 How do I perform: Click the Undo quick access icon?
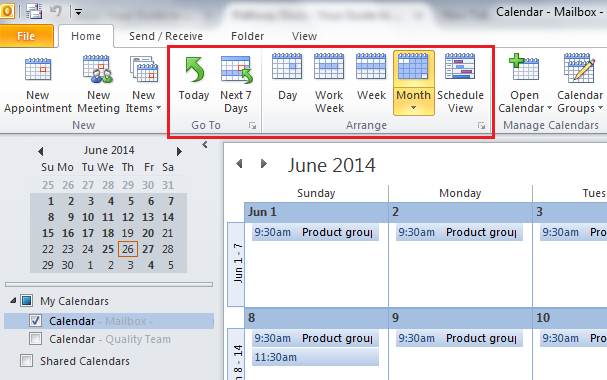(56, 11)
